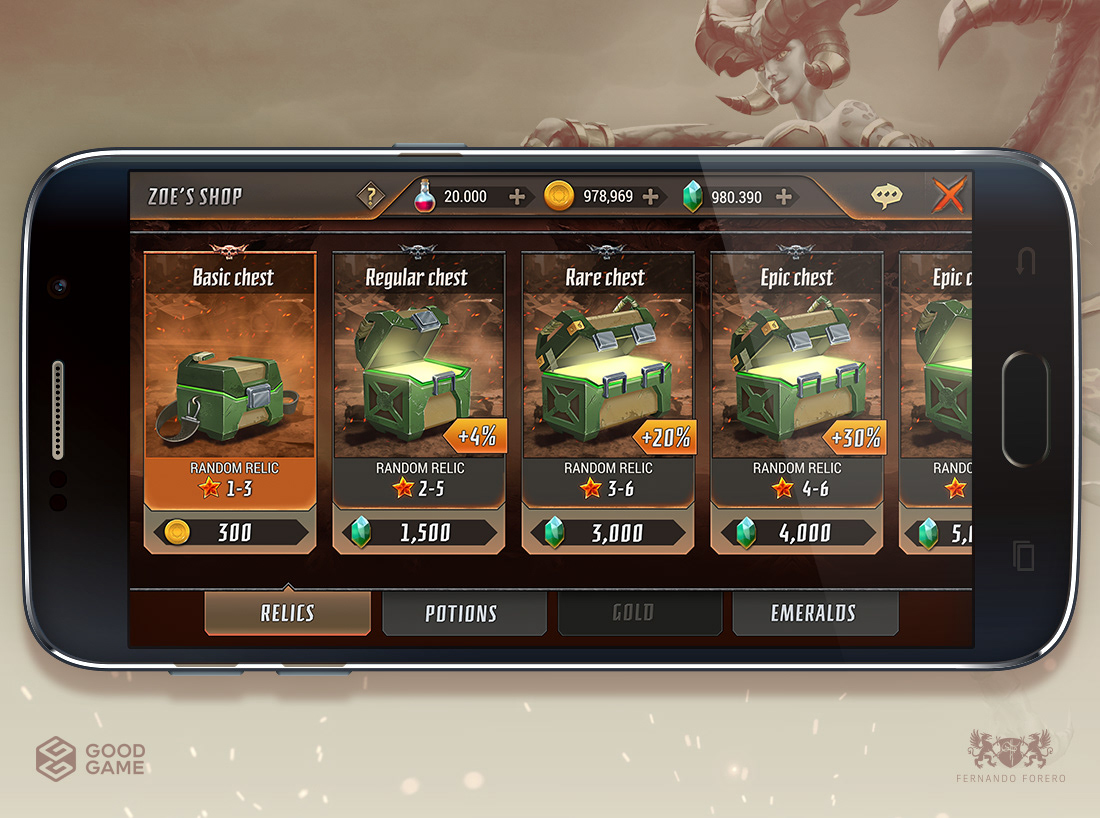Buy Basic chest for 300 gold
1100x818 pixels.
(230, 532)
